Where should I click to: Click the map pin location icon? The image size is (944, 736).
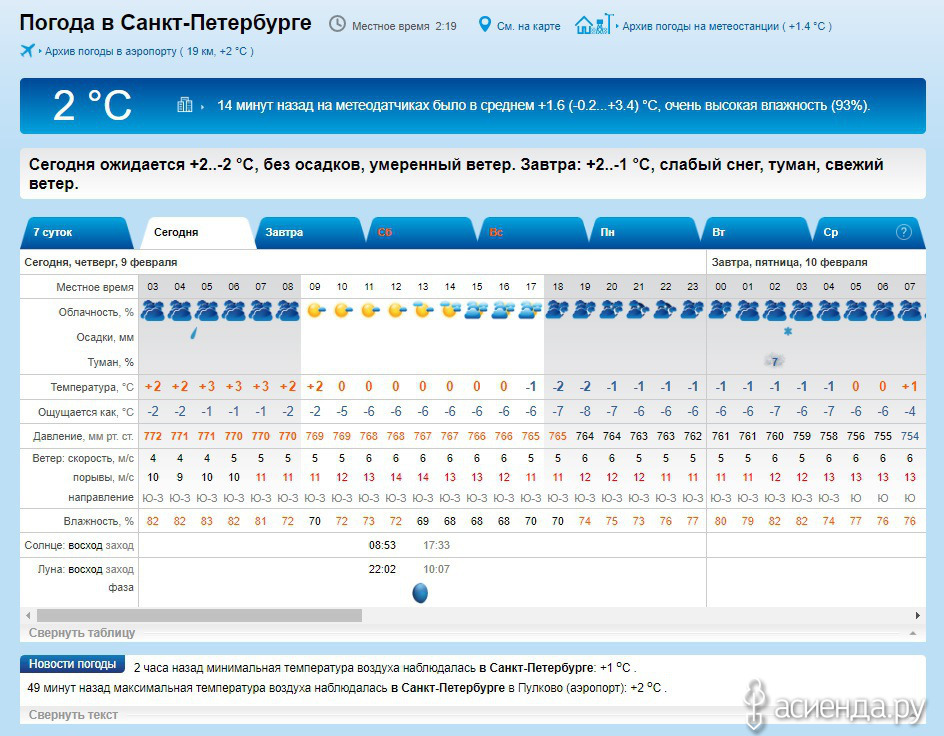pos(485,25)
